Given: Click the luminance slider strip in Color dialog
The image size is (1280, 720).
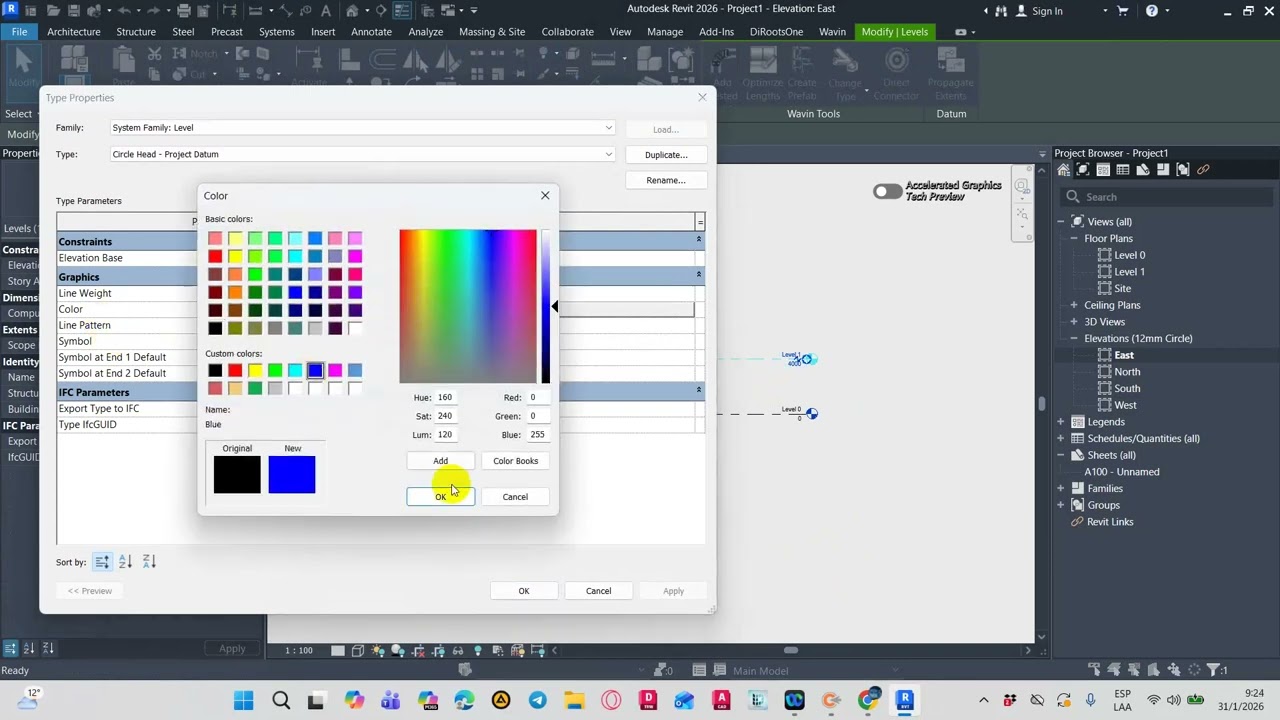Looking at the screenshot, I should [545, 307].
